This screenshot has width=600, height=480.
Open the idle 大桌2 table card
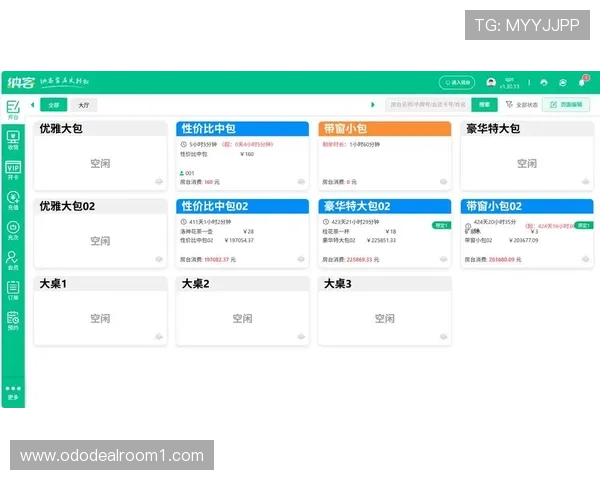243,311
